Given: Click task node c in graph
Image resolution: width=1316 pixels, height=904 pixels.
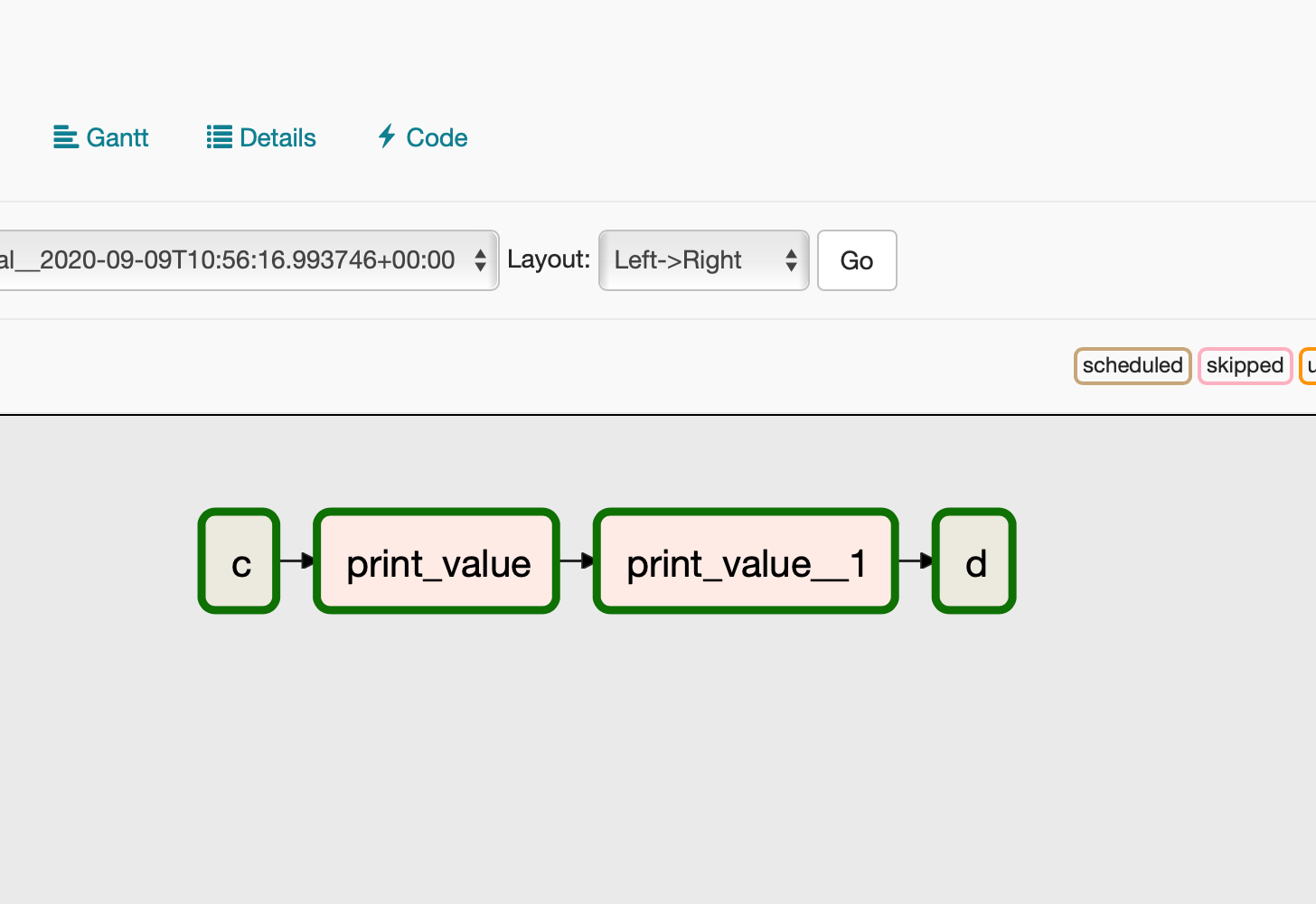Looking at the screenshot, I should pos(240,560).
